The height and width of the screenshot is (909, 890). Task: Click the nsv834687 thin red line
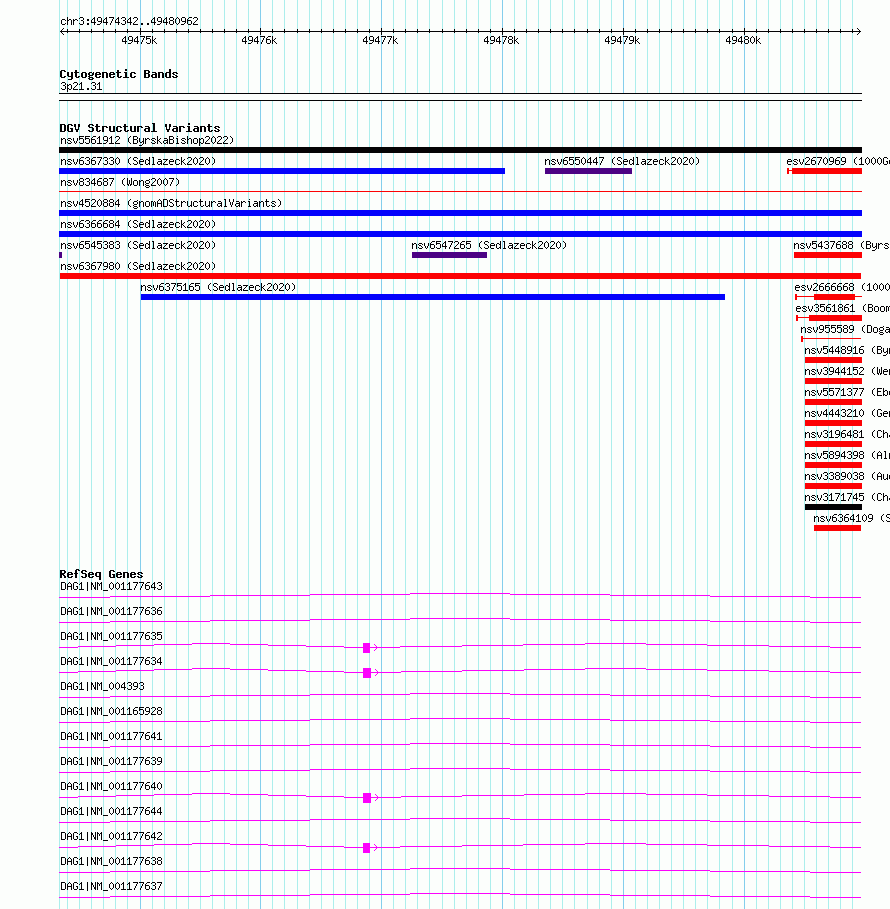point(460,191)
